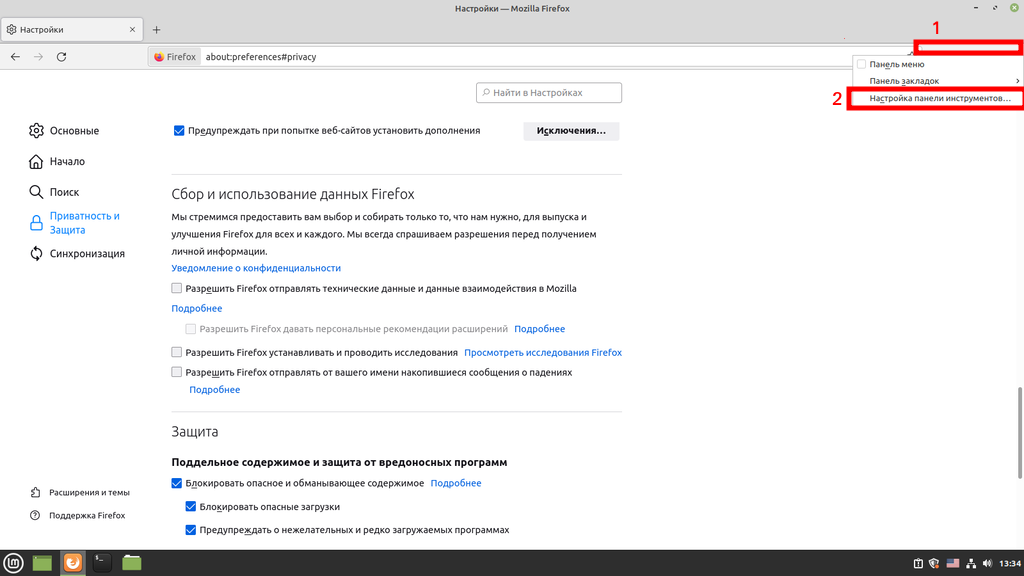Click the Найти в Настройках search field

549,93
